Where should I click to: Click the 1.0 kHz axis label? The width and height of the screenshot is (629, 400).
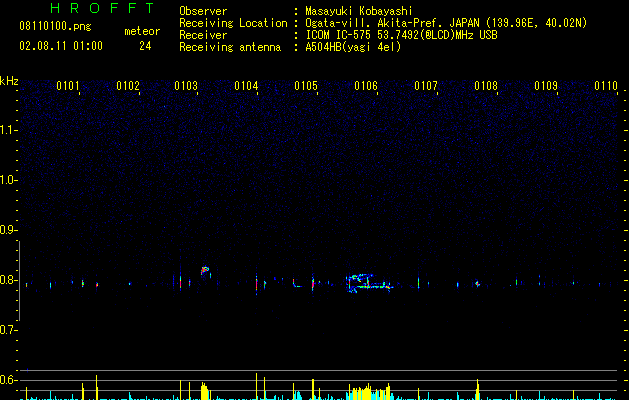tap(8, 180)
